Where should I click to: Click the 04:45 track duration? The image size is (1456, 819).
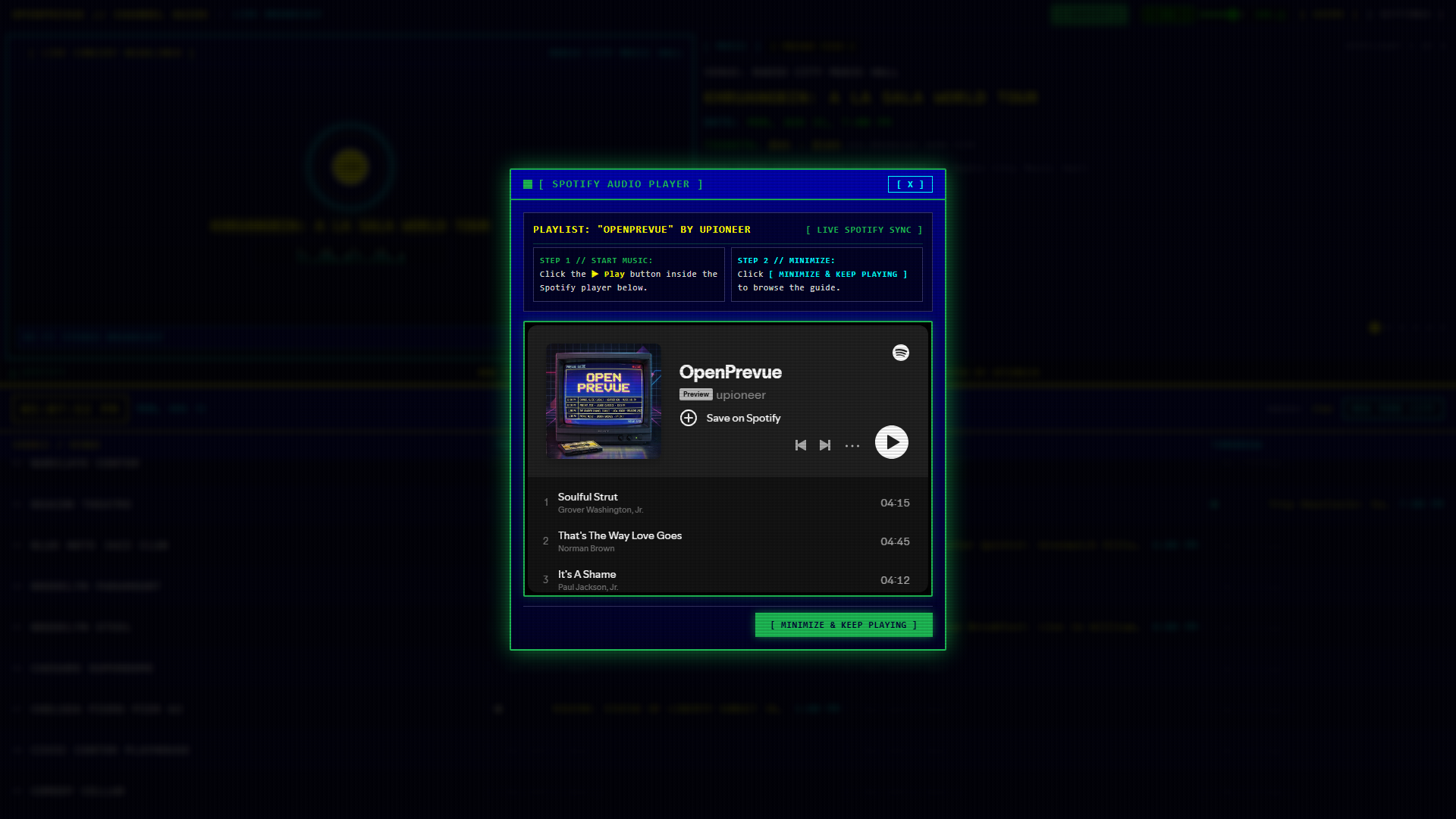(x=895, y=541)
